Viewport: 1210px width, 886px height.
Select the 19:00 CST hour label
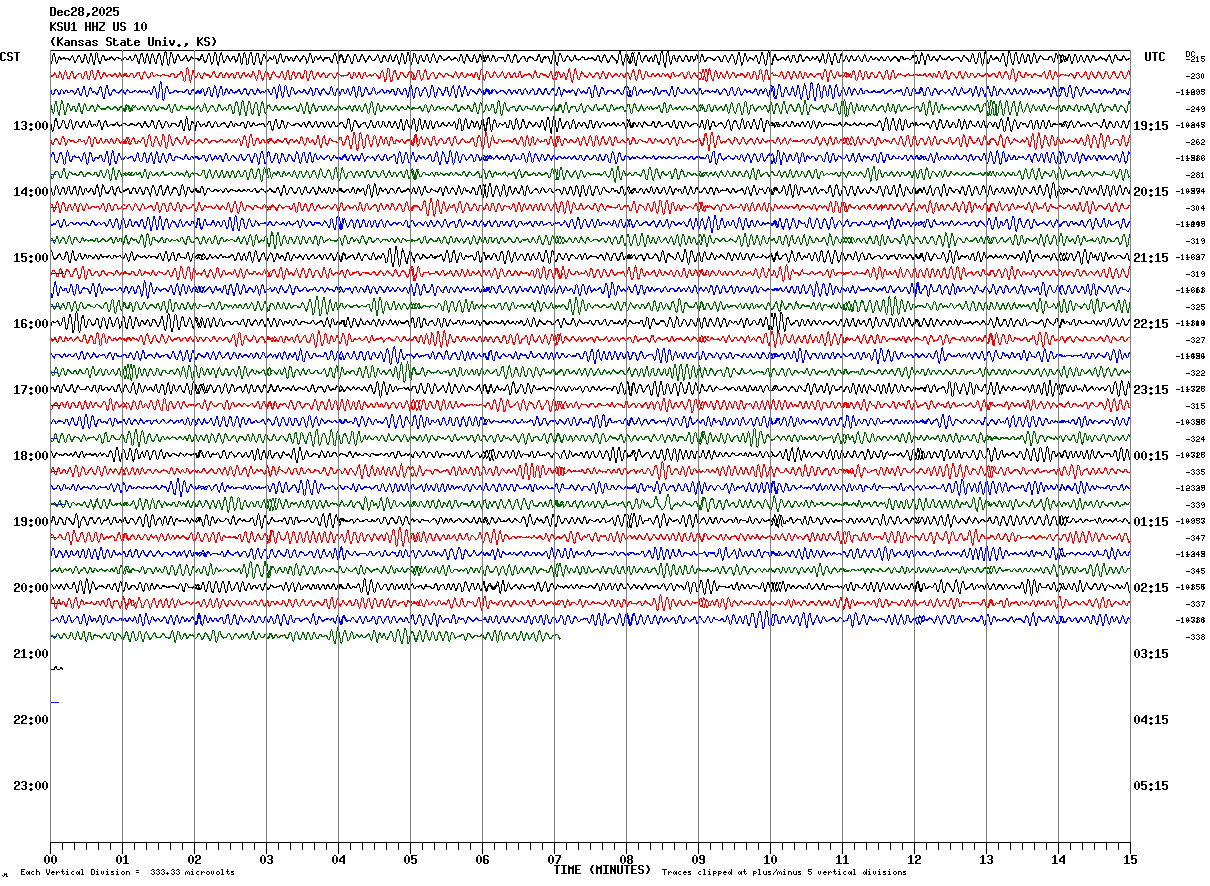(x=31, y=522)
